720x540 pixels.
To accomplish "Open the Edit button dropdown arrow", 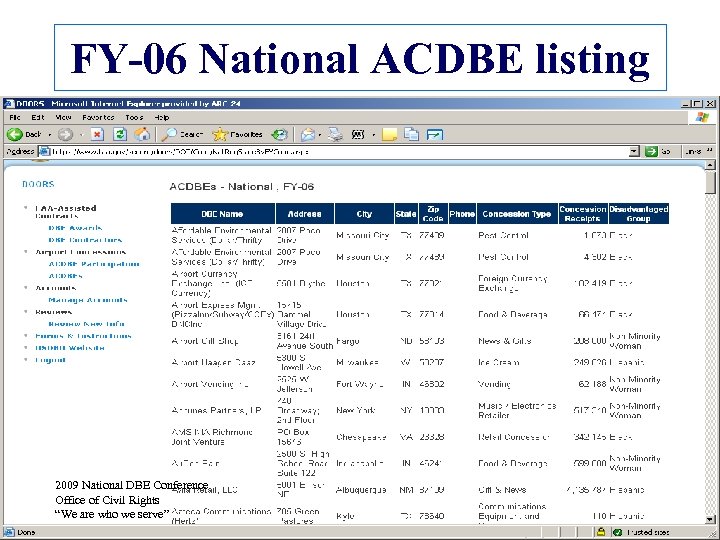I will tap(373, 135).
